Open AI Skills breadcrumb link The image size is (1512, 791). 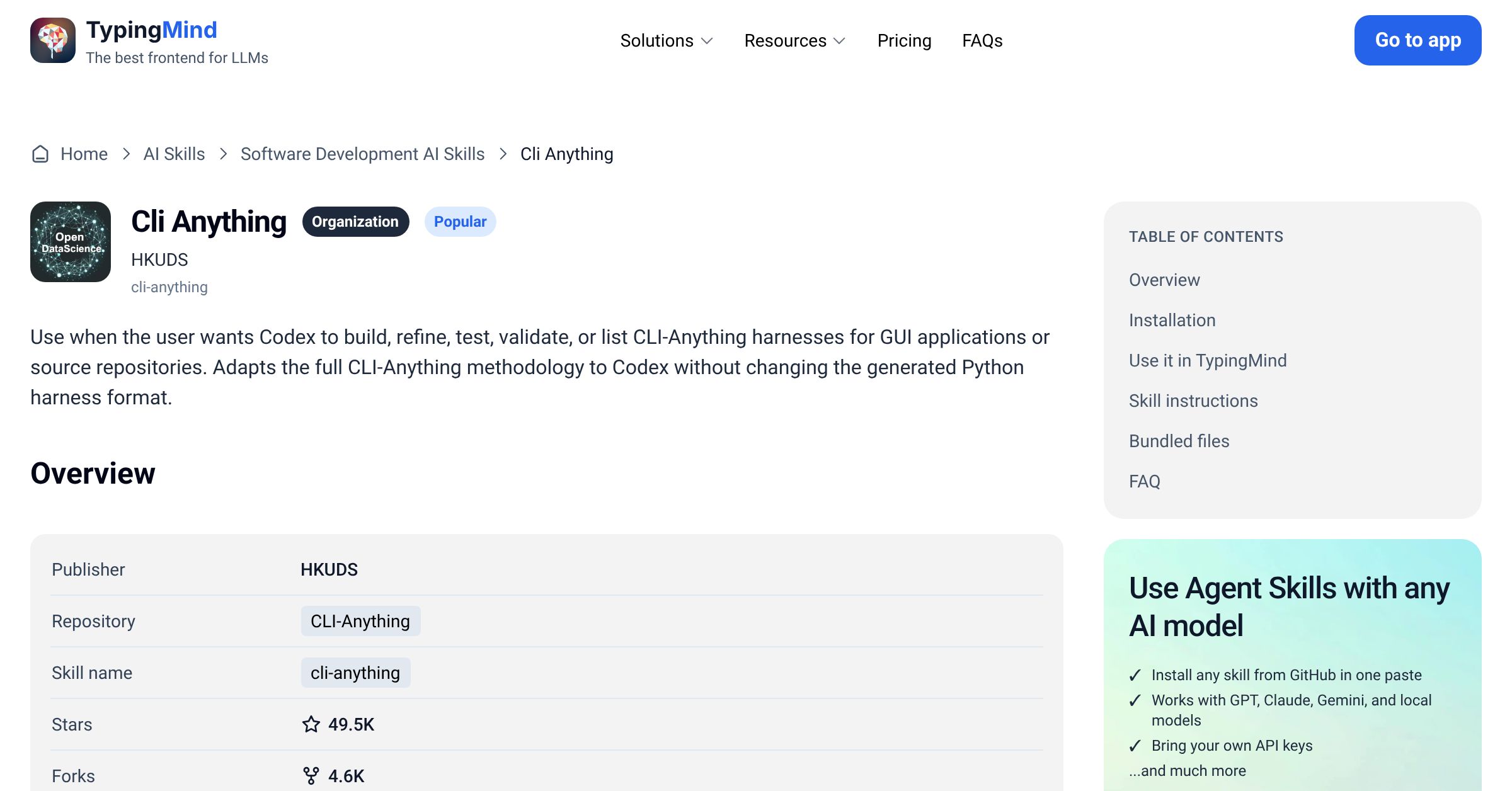pyautogui.click(x=174, y=154)
